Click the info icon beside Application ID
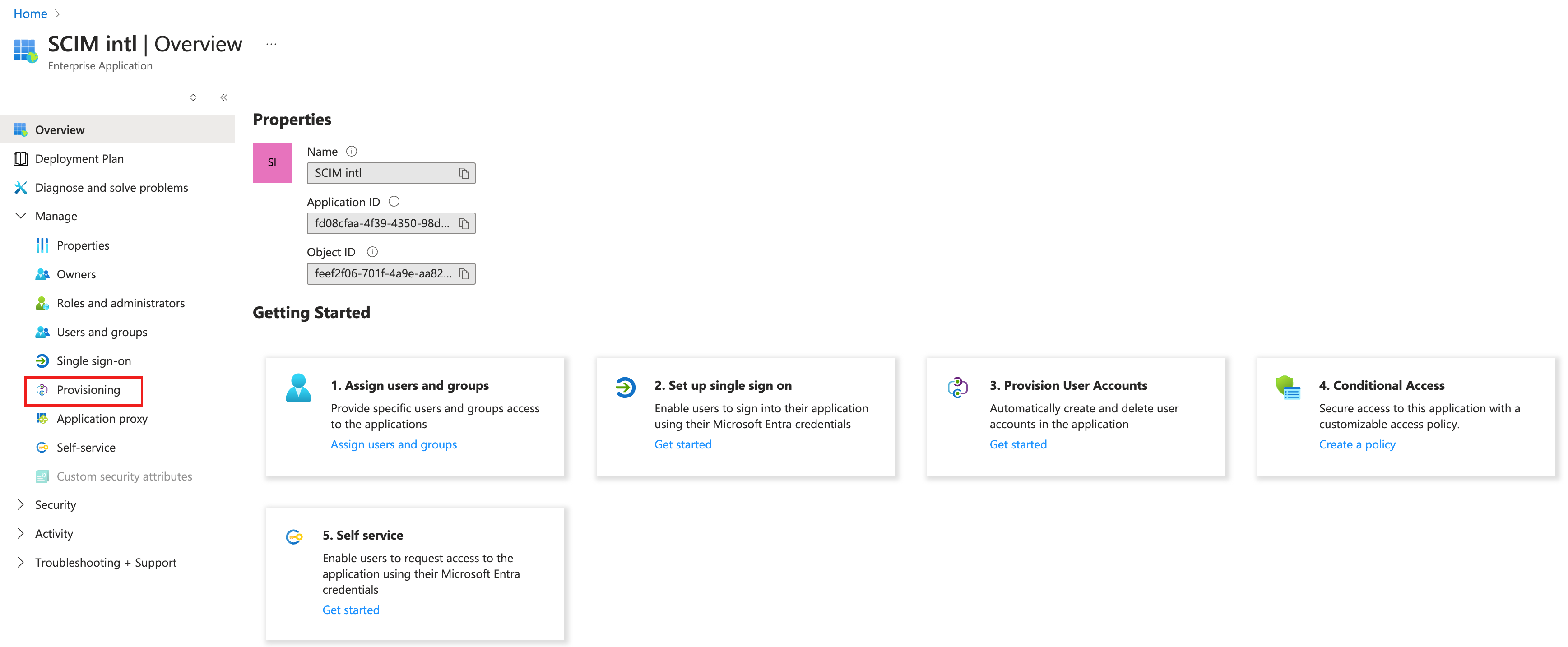Screen dimensions: 1568x647 (394, 202)
